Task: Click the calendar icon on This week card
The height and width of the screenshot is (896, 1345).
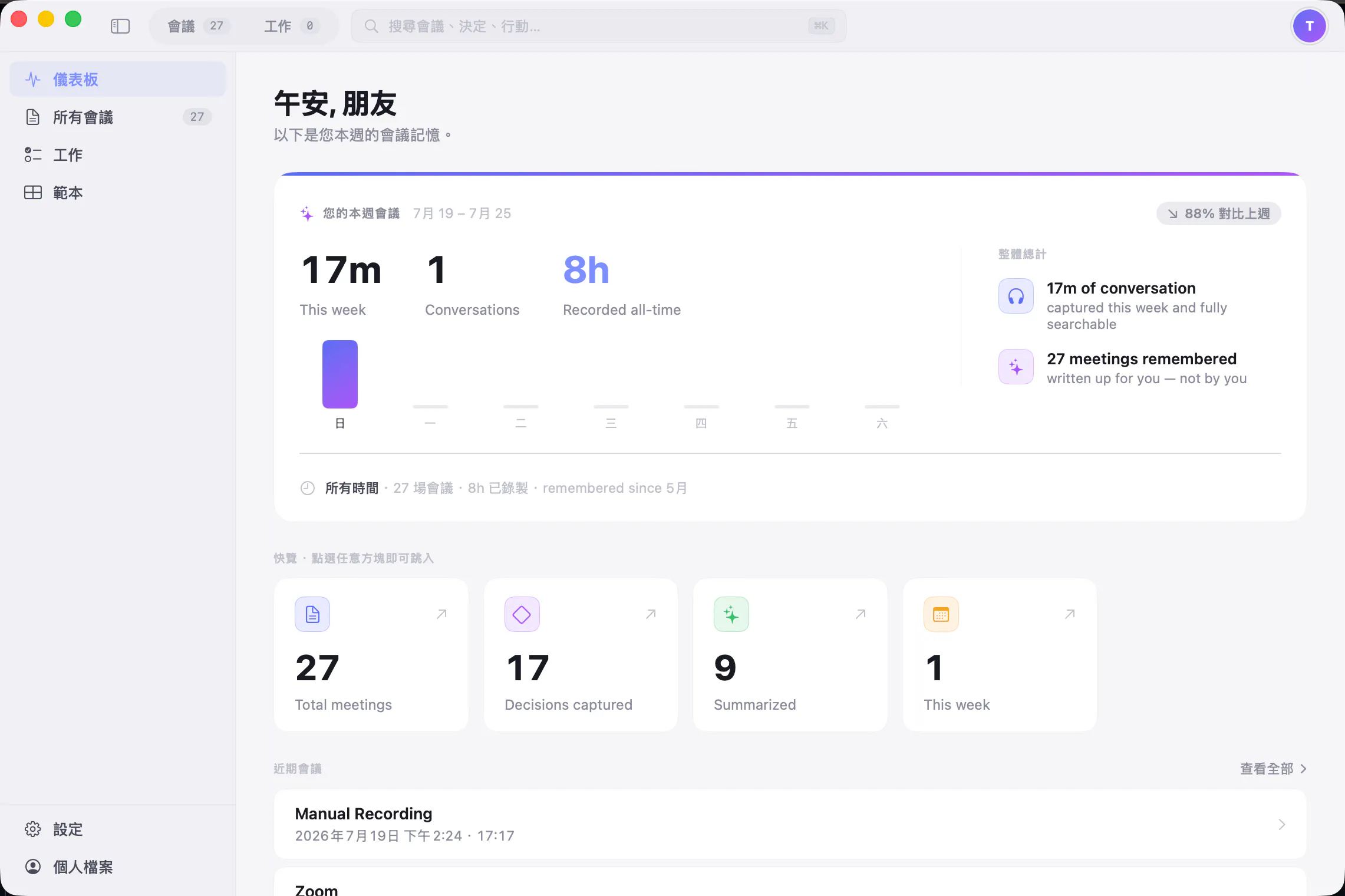Action: (941, 614)
